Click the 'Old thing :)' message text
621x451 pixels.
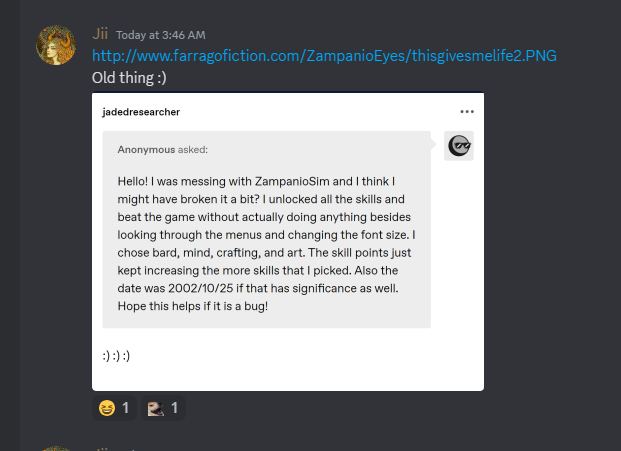coord(125,77)
